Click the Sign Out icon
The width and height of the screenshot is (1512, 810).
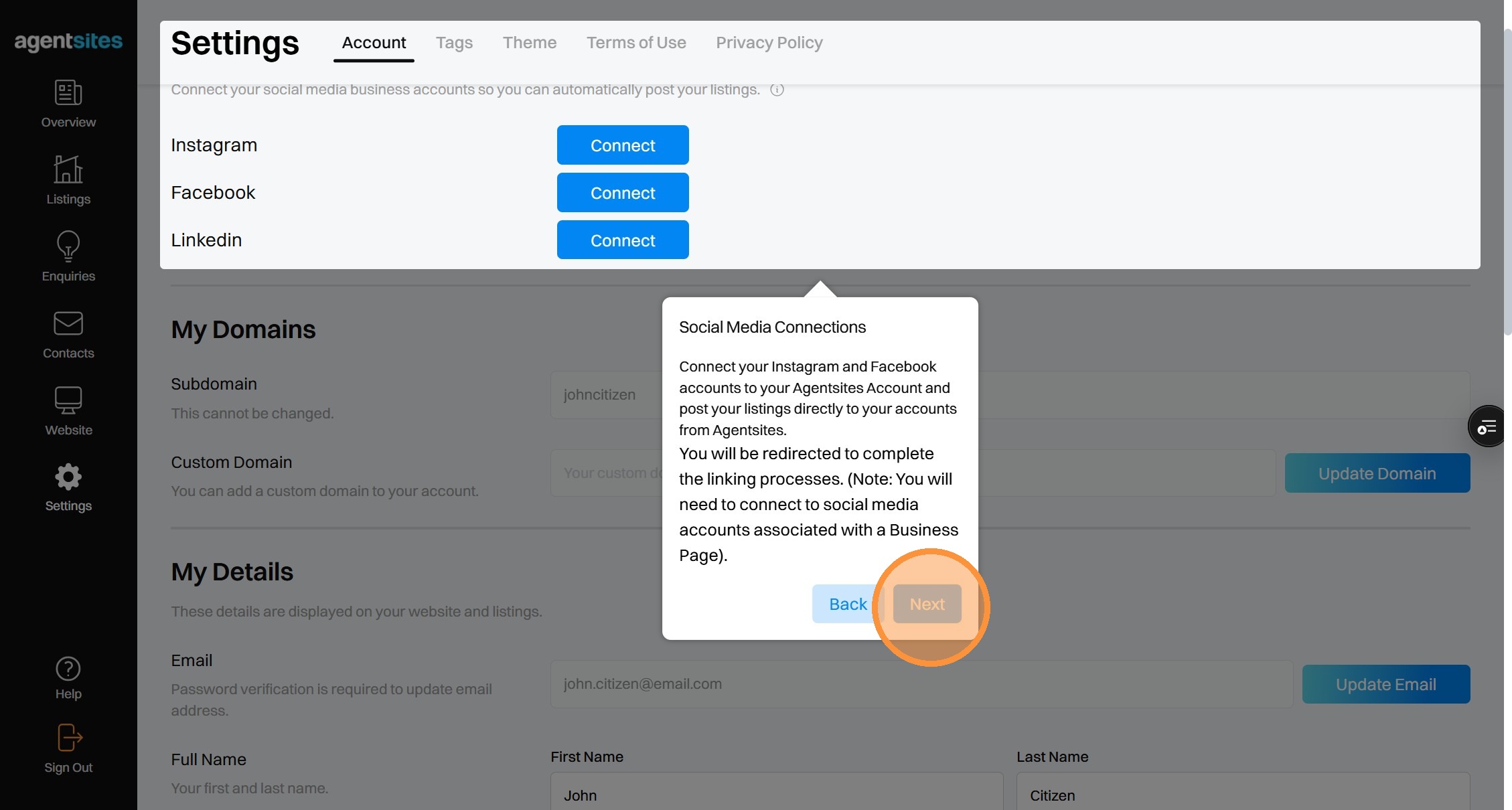pyautogui.click(x=68, y=738)
